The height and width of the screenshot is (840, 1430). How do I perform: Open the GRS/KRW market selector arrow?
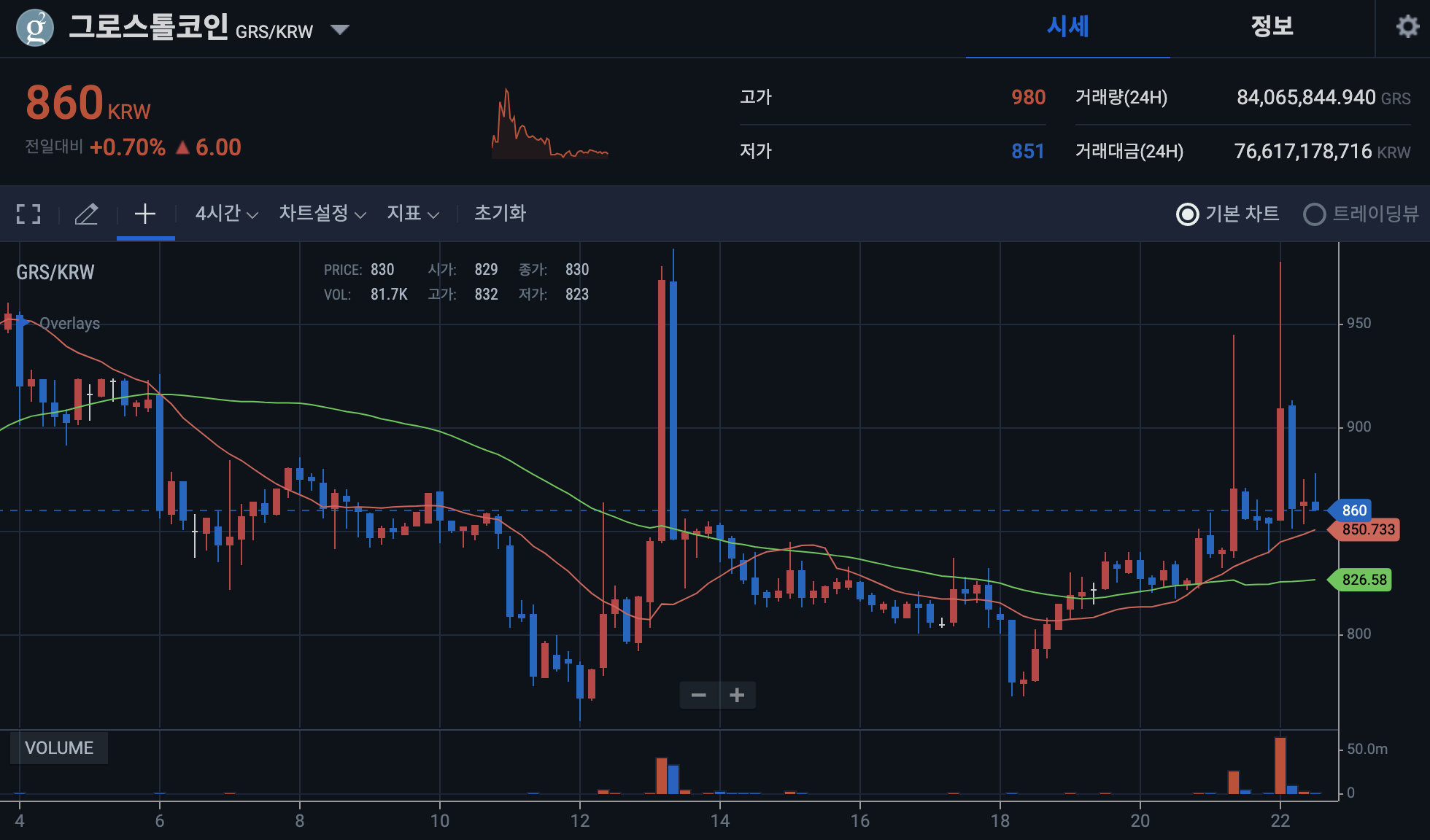340,30
